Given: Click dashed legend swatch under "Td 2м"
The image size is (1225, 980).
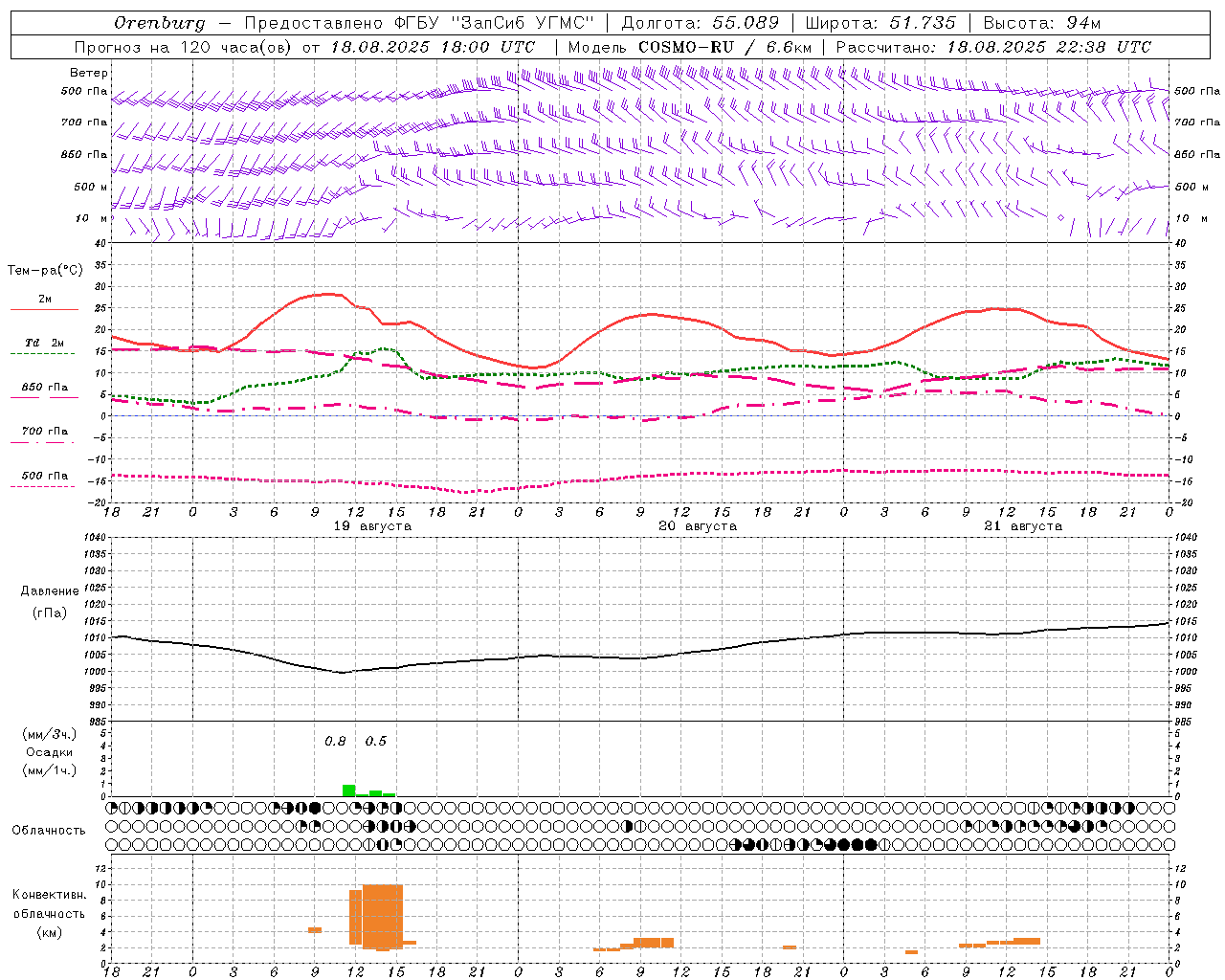Looking at the screenshot, I should (42, 354).
